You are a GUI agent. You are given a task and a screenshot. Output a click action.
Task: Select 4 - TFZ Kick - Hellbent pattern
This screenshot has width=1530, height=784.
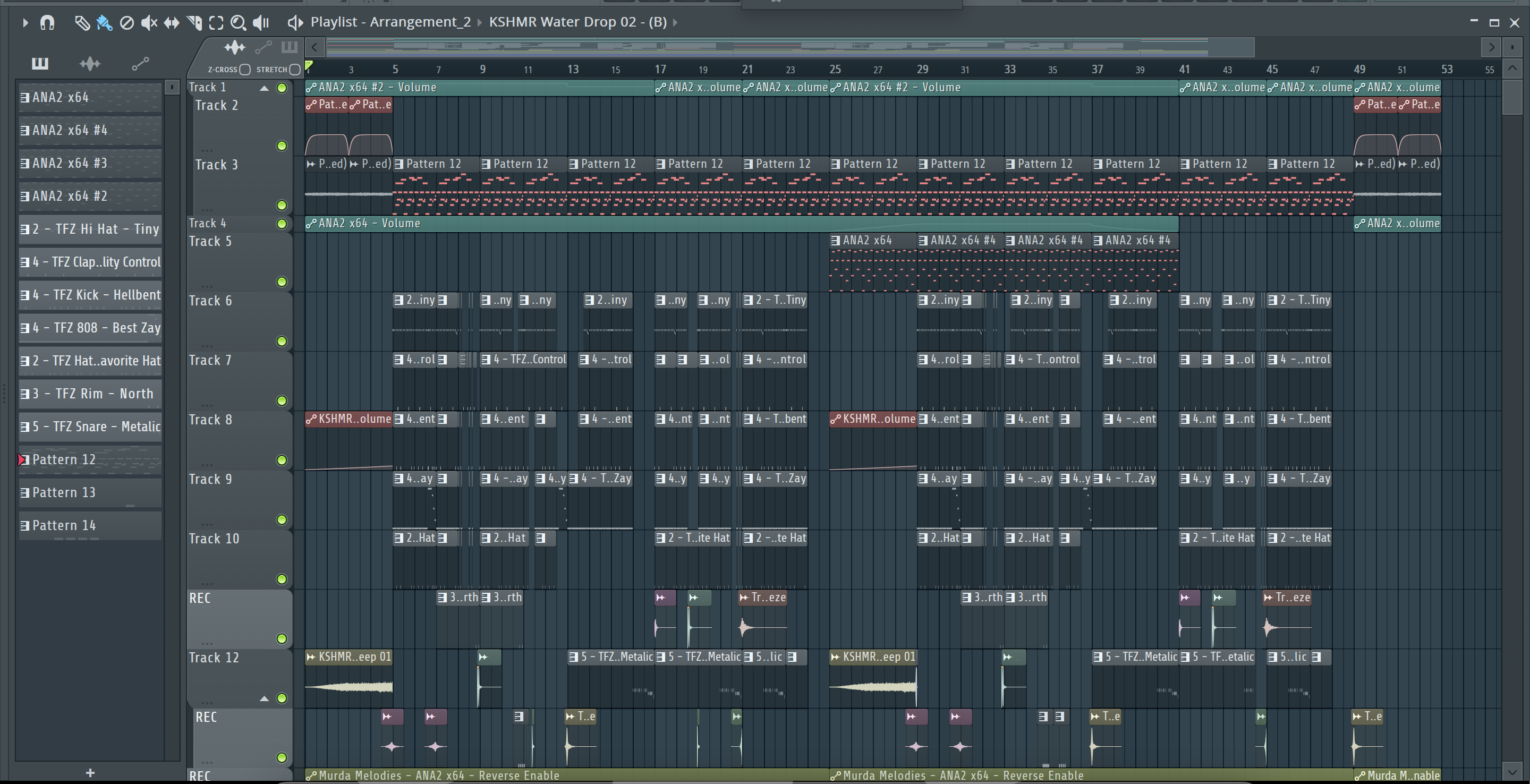tap(90, 295)
